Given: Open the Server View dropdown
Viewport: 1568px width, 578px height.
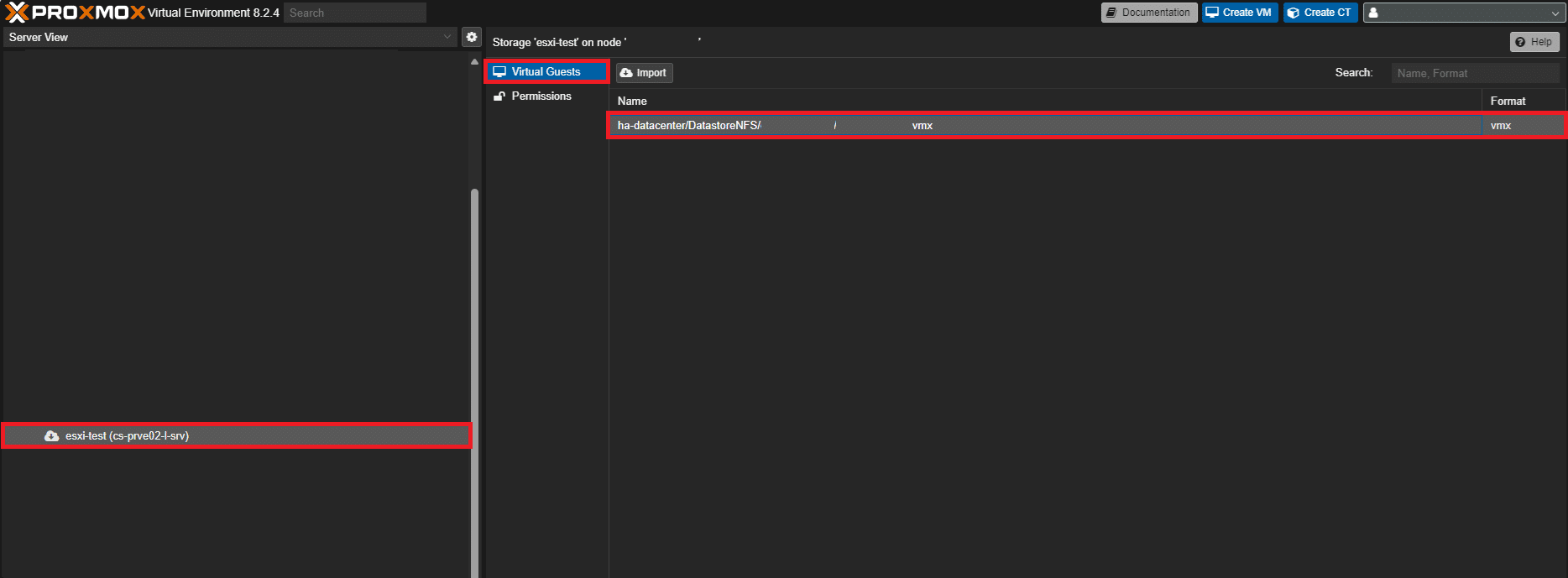Looking at the screenshot, I should tap(230, 37).
